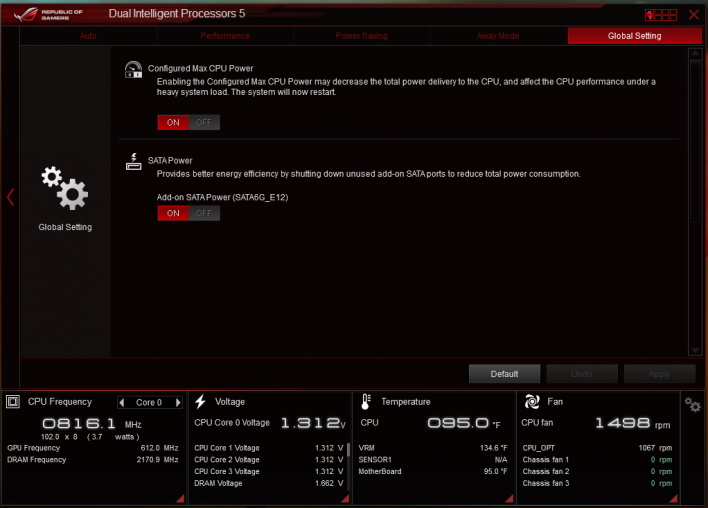Screen dimensions: 708x508
Task: Click the view layout grid icon
Action: 661,15
